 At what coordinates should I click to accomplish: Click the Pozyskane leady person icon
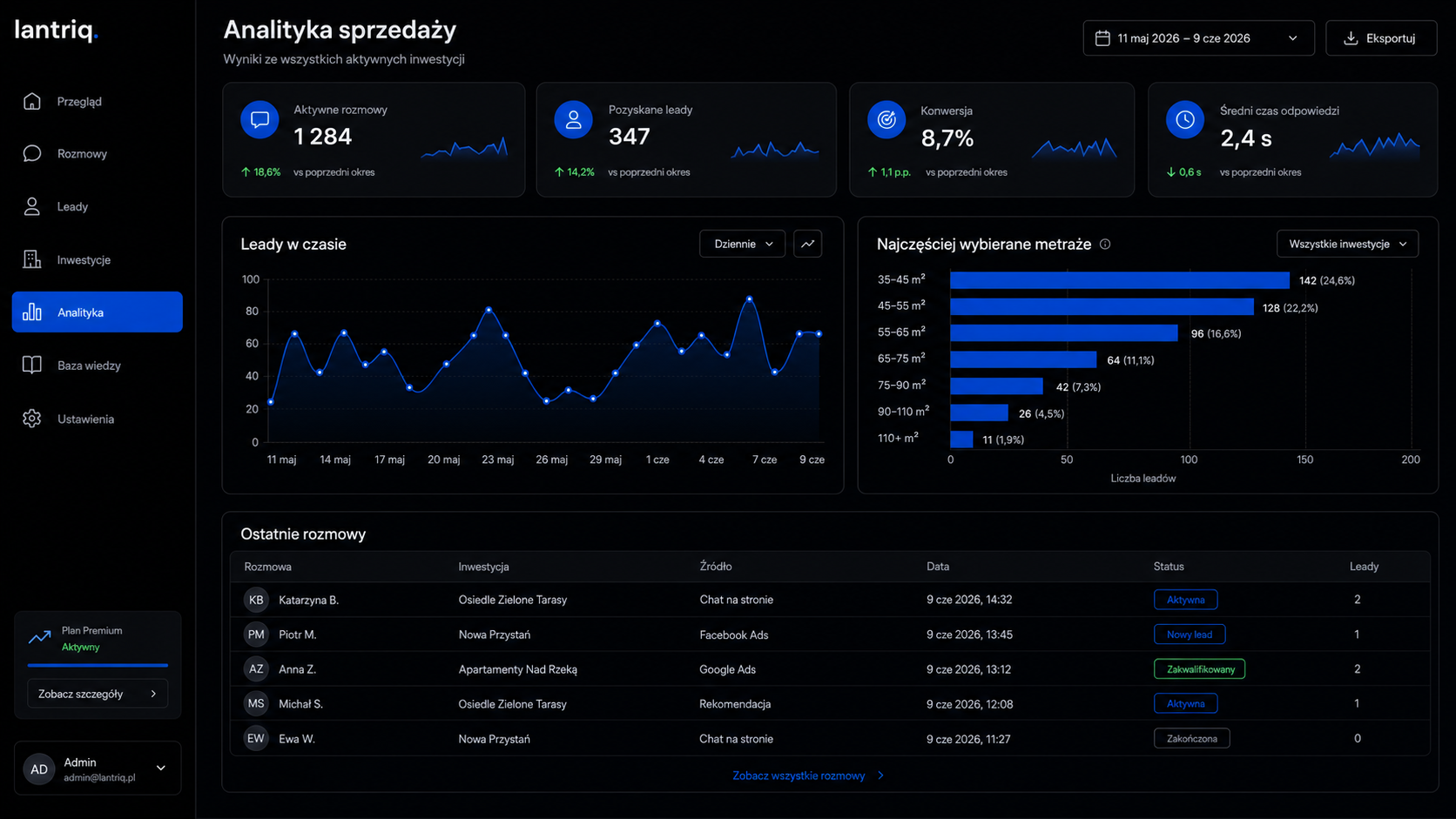573,120
